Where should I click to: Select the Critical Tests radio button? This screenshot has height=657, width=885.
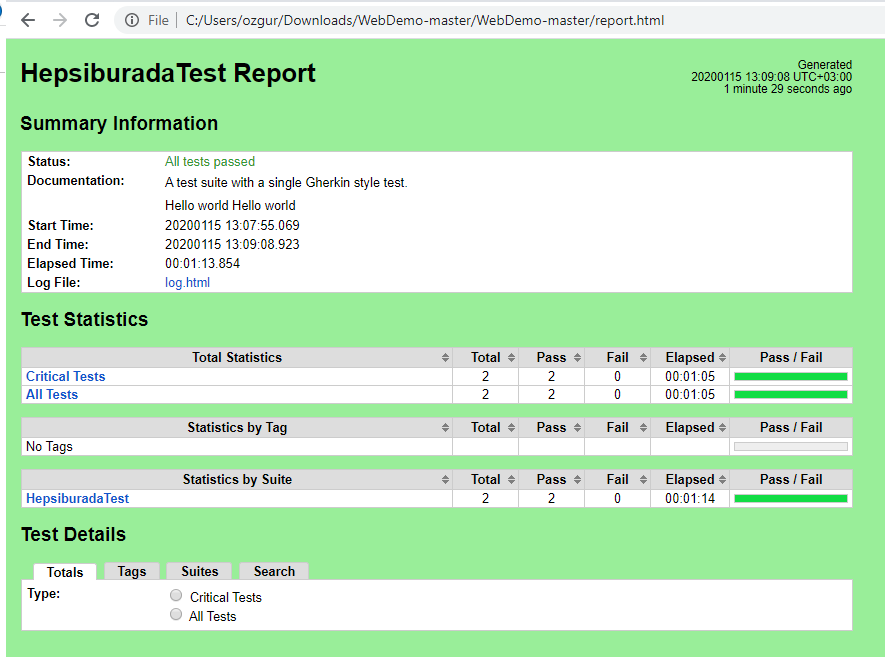[x=176, y=595]
